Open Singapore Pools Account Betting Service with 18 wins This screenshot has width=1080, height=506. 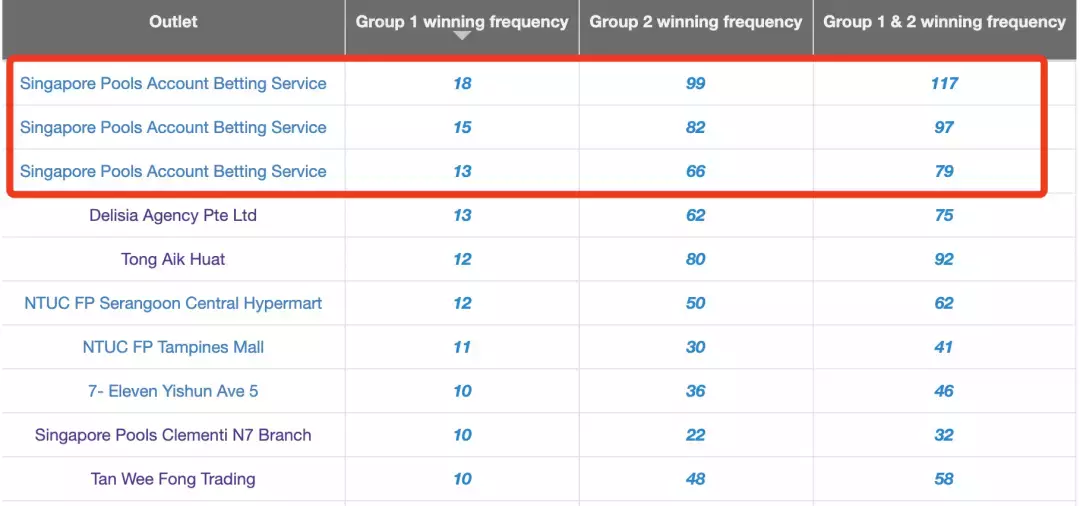click(173, 83)
